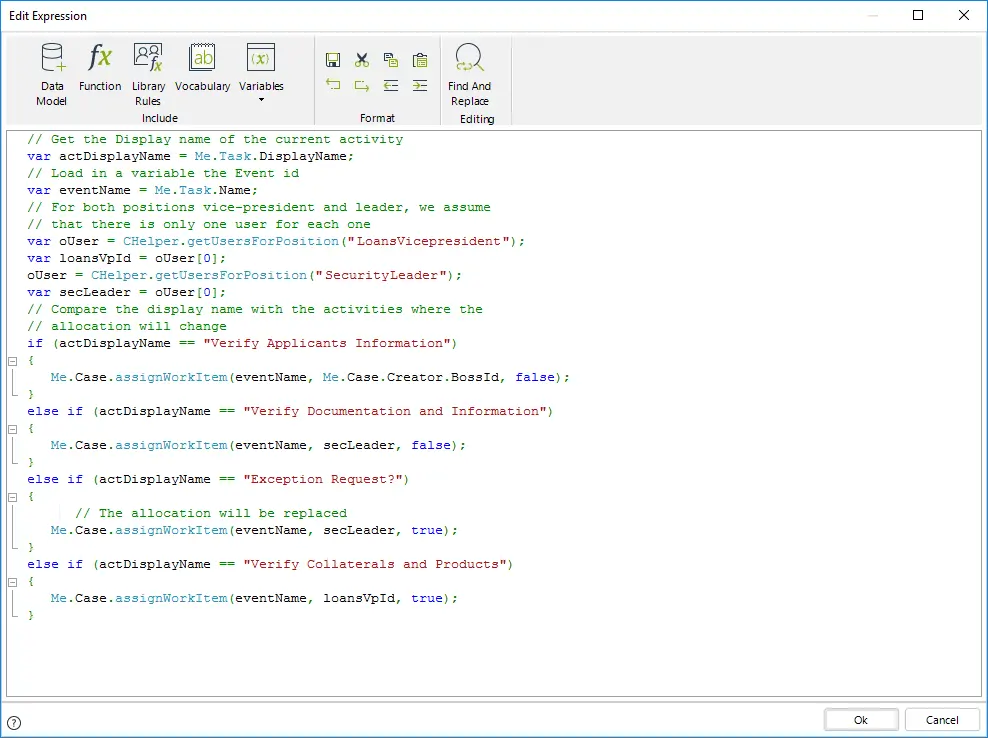Click the comment "// allocation will change"
The image size is (988, 738).
click(127, 326)
